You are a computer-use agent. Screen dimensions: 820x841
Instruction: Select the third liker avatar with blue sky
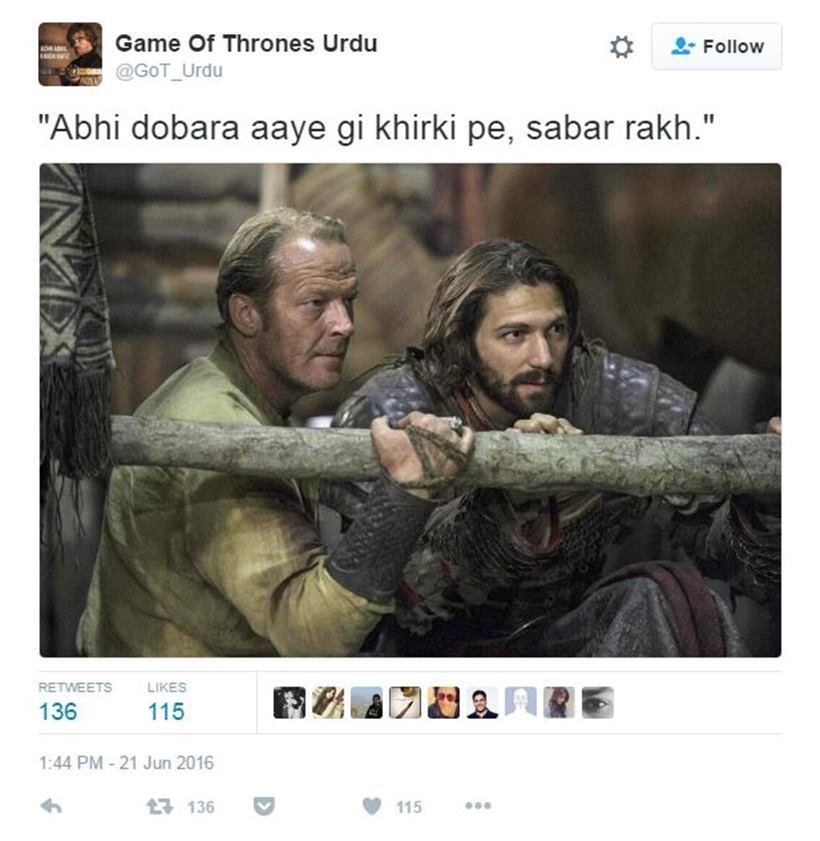tap(366, 702)
